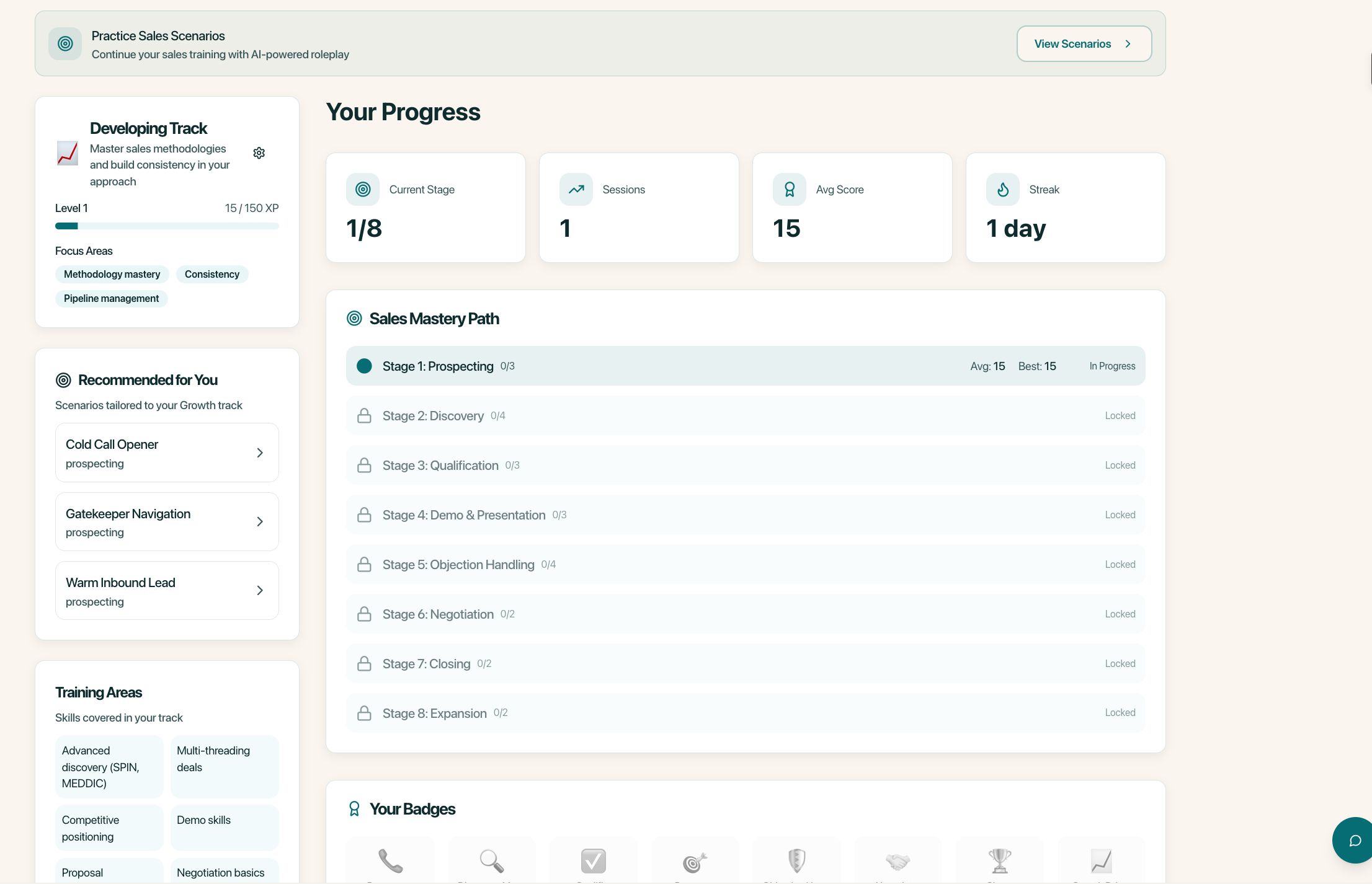Viewport: 1372px width, 884px height.
Task: Click the shield badge icon
Action: coord(796,861)
